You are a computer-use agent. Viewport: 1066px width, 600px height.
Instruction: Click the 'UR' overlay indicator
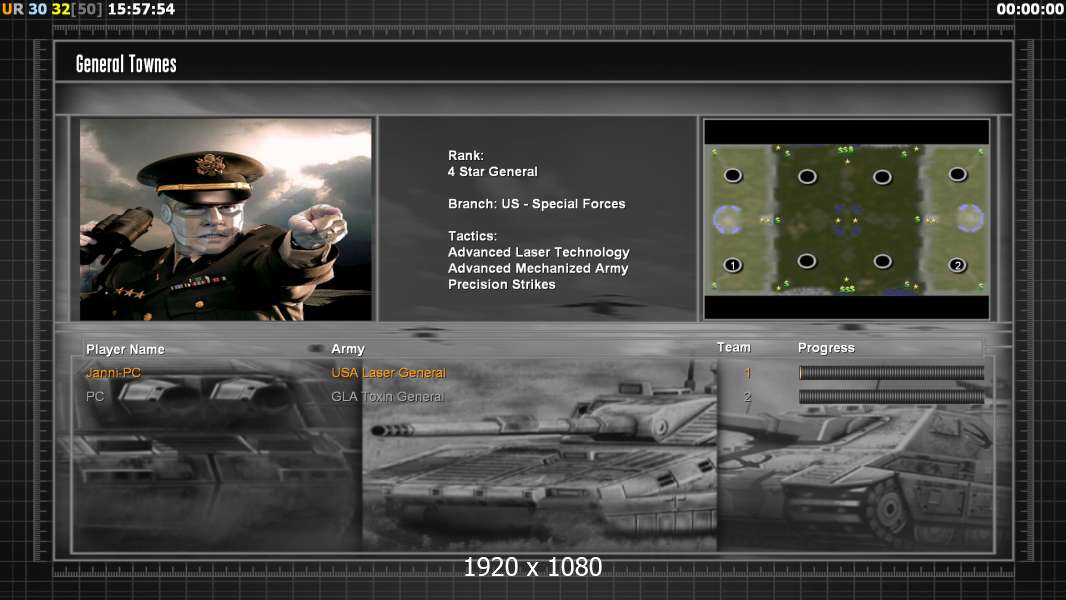12,9
